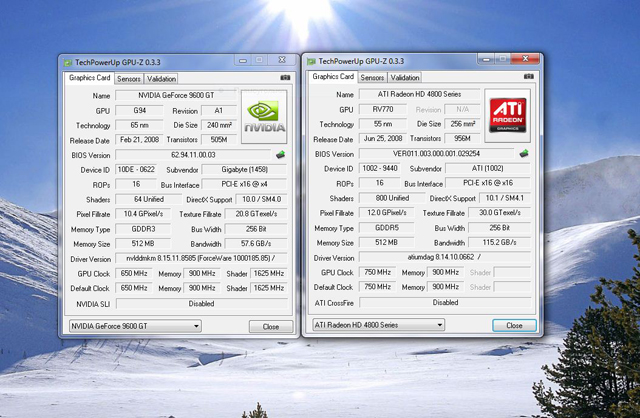Click the NVIDIA logo image
Image resolution: width=640 pixels, height=418 pixels.
click(x=263, y=112)
